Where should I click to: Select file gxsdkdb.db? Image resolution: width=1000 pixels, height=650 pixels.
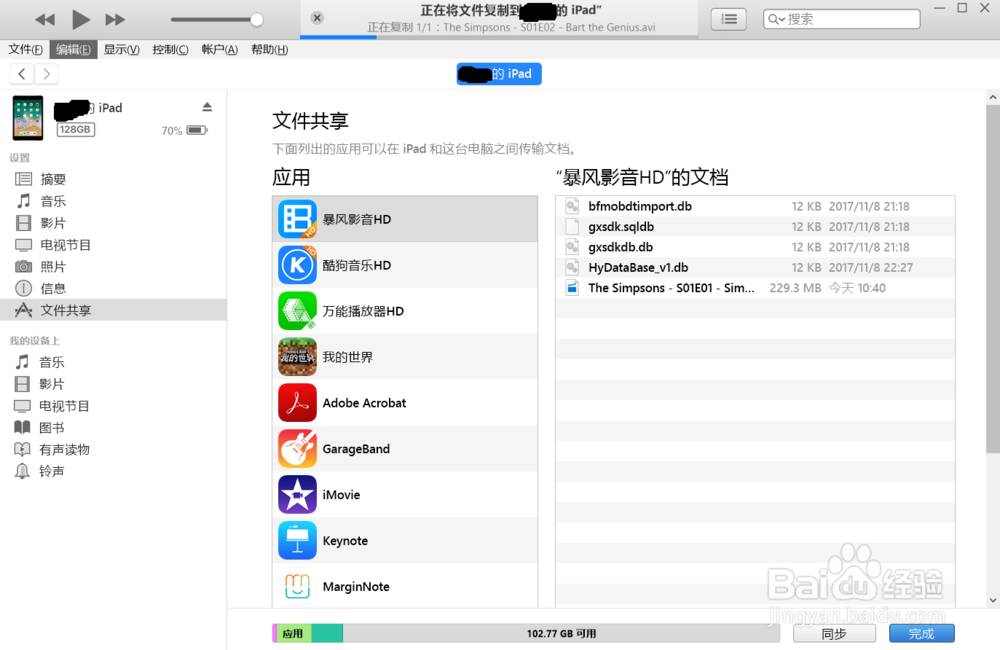click(x=755, y=247)
